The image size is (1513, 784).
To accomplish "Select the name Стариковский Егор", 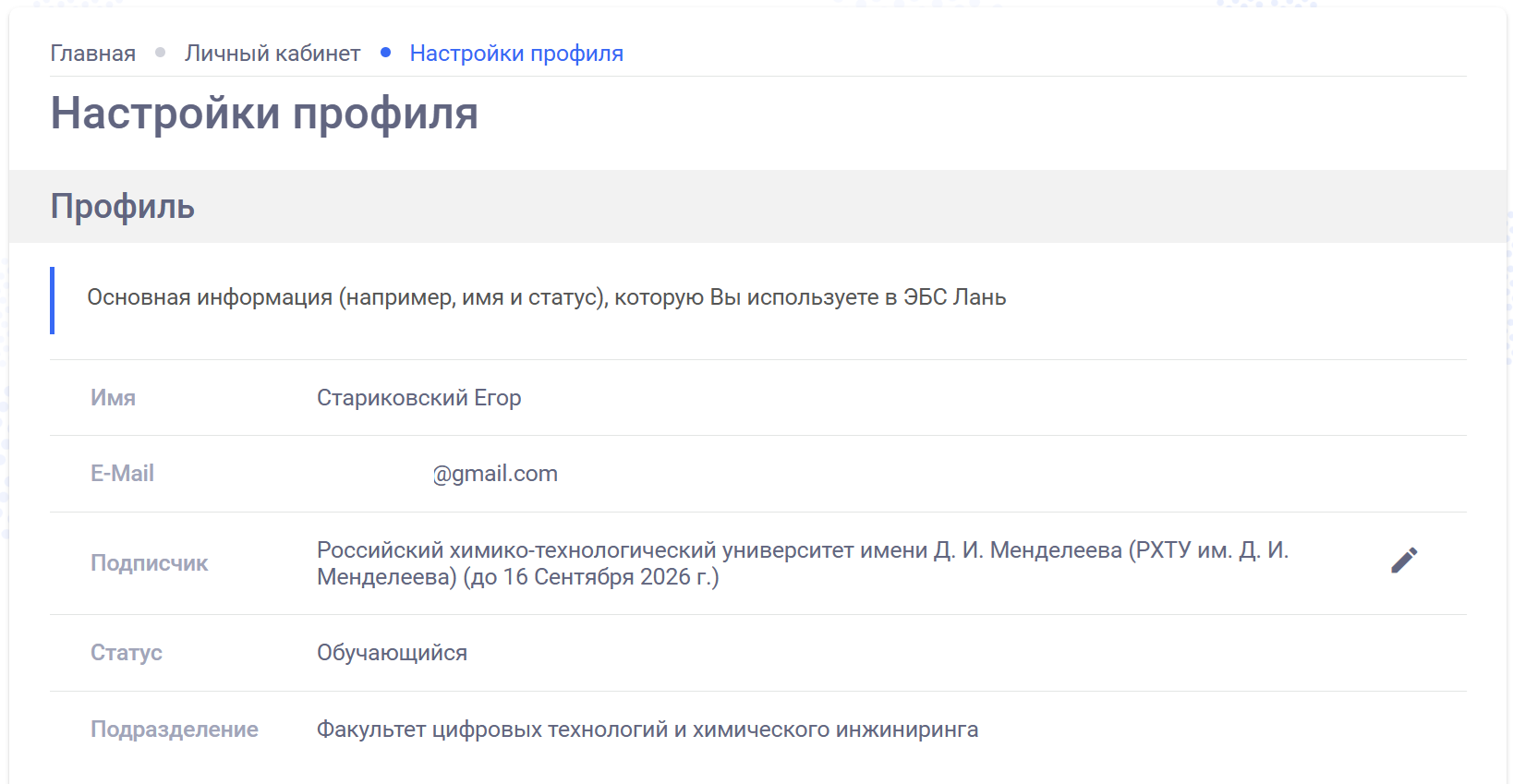I will (418, 398).
